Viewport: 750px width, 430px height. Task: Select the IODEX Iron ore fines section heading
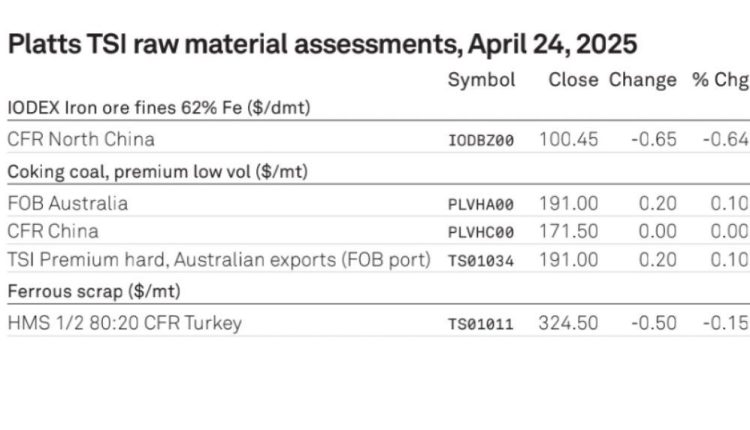(159, 108)
